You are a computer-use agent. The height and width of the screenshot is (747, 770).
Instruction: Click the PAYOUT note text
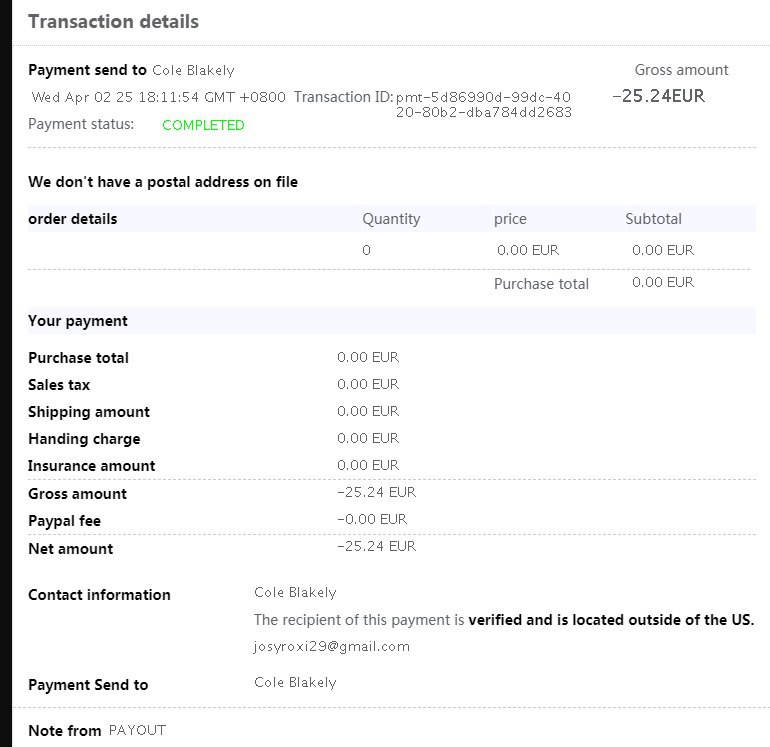coord(137,730)
